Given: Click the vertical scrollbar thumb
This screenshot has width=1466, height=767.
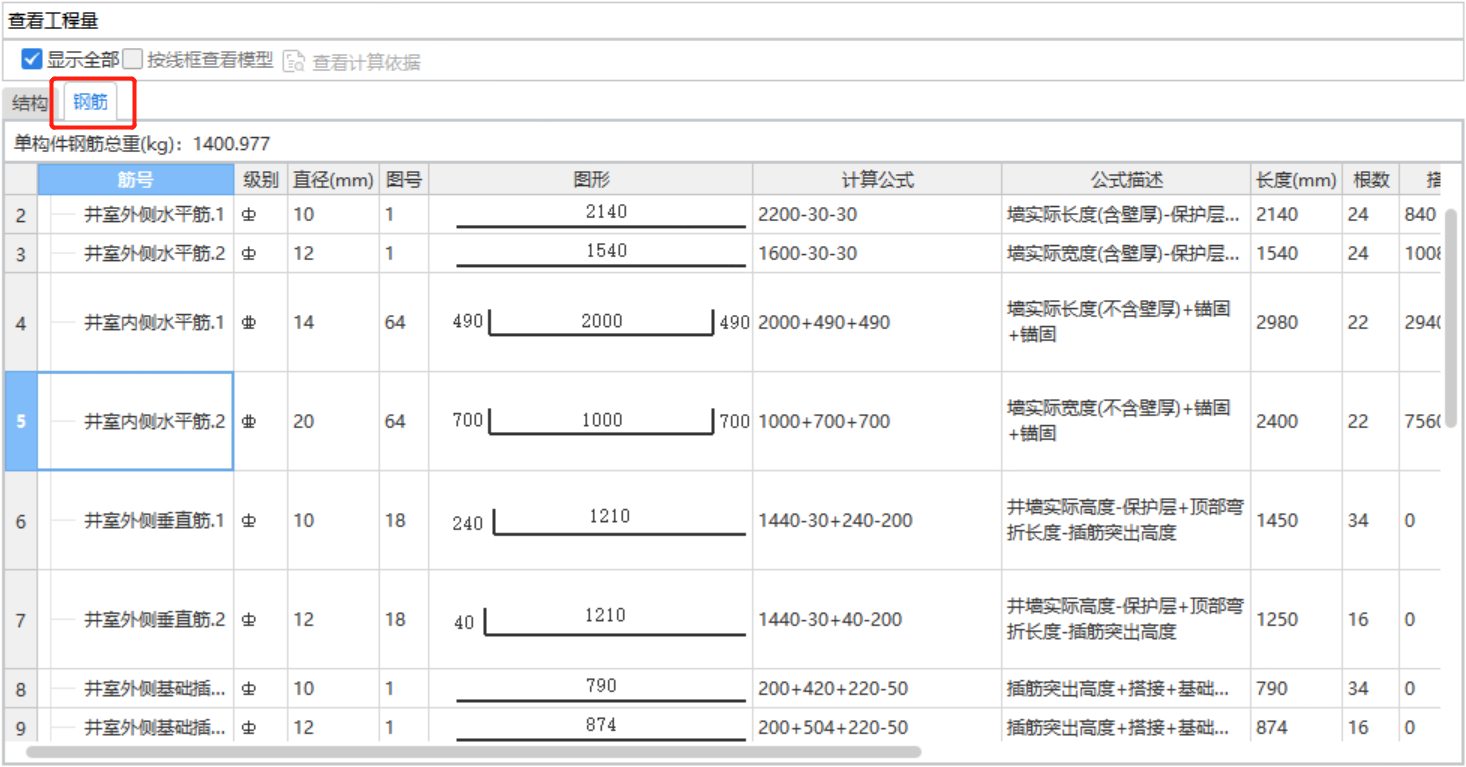Looking at the screenshot, I should coord(1451,320).
